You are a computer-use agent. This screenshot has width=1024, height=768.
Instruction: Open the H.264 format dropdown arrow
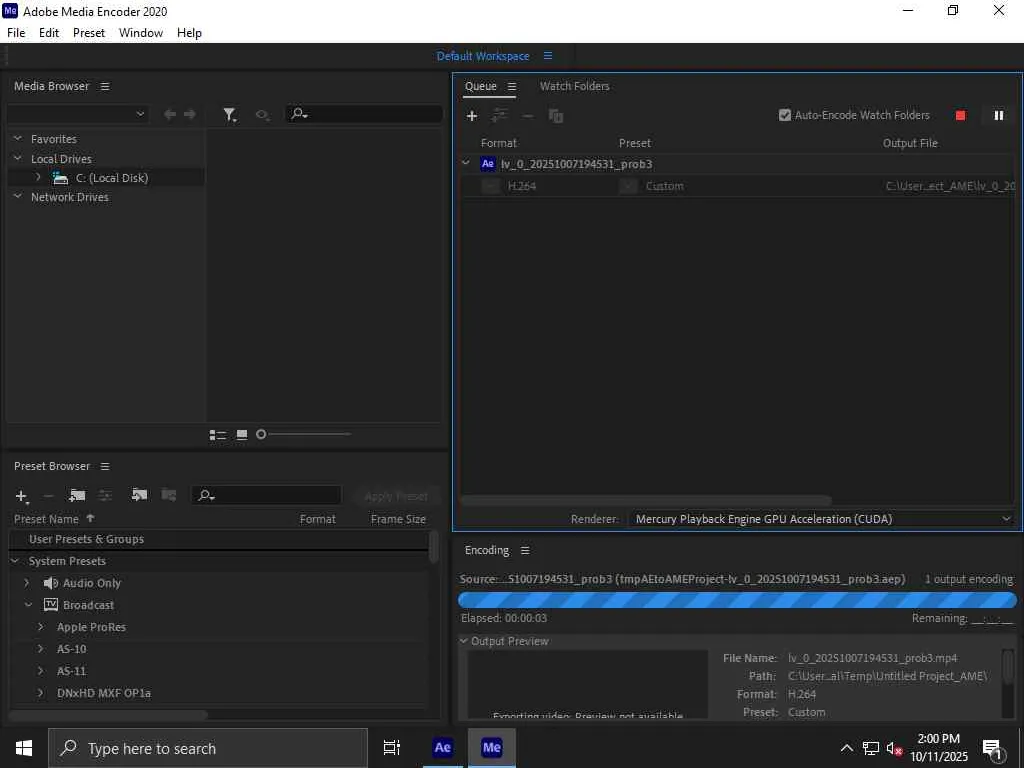[490, 186]
